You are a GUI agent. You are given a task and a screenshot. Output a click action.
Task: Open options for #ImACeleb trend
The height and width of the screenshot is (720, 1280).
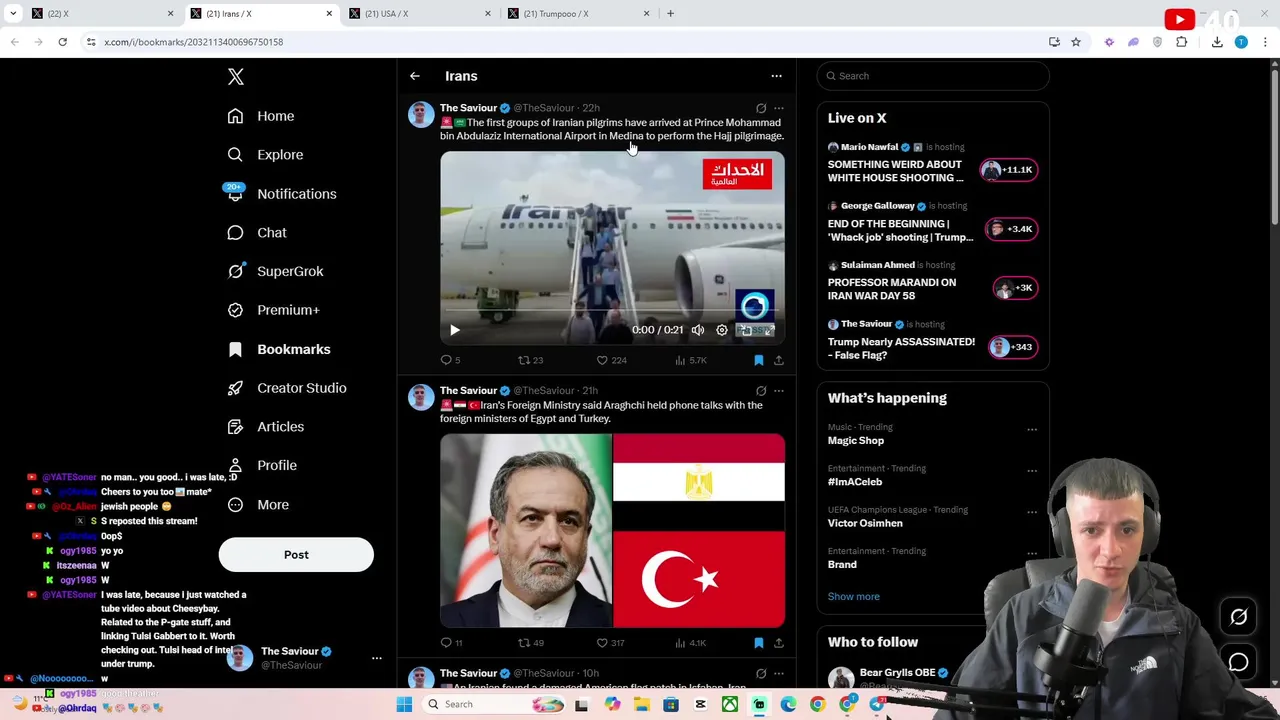[1032, 471]
